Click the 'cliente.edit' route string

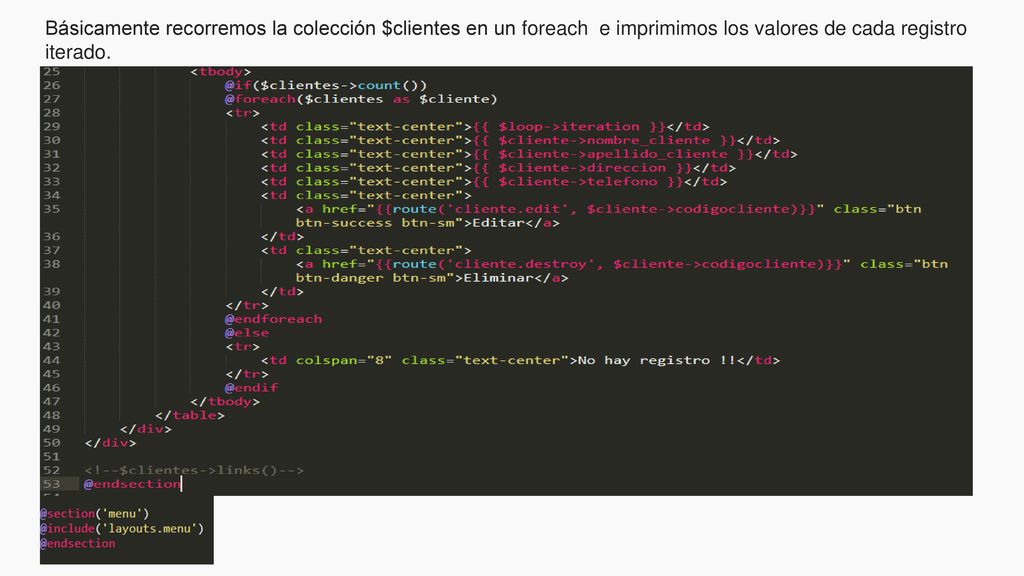pos(507,209)
